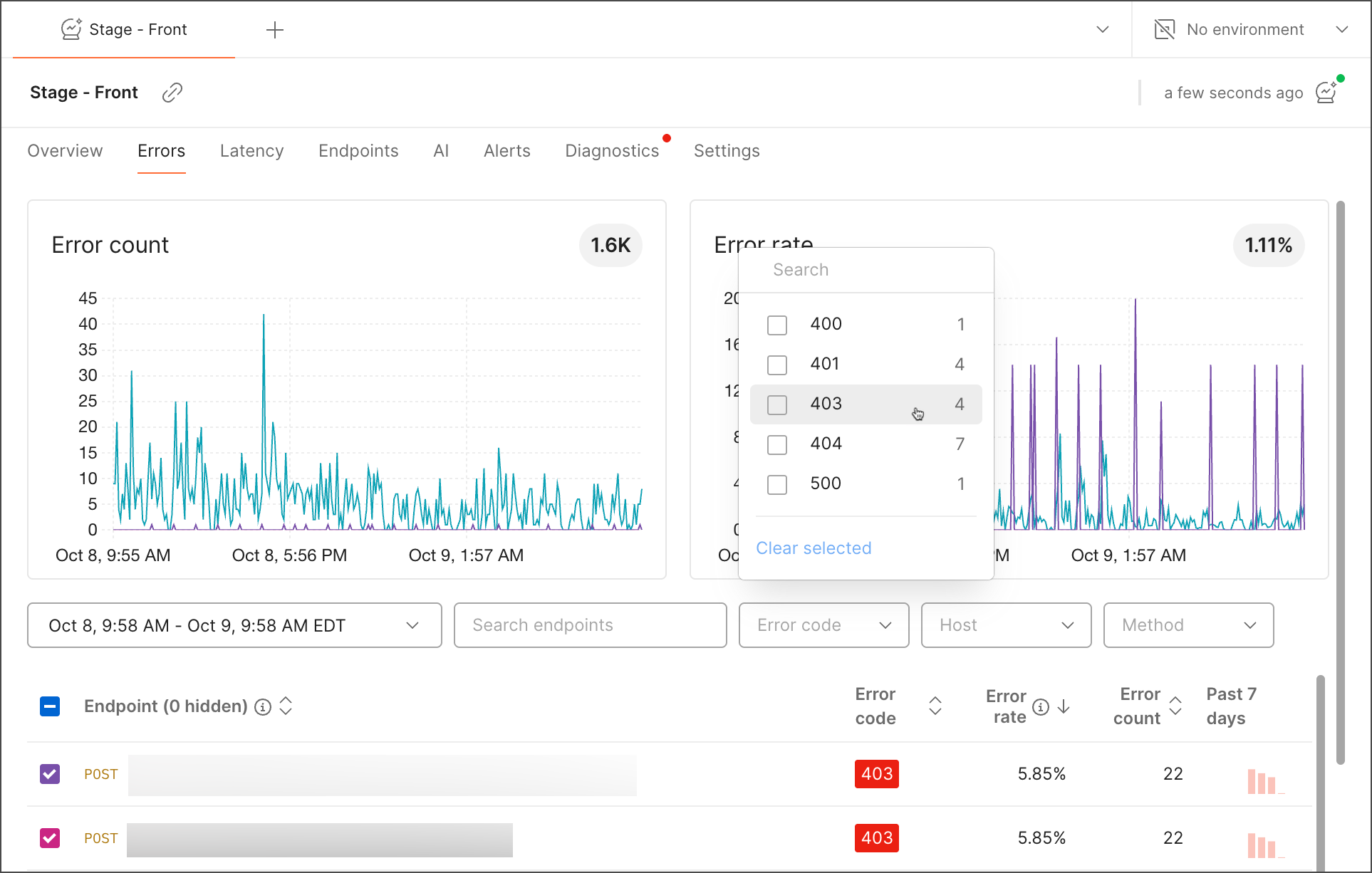Expand the Method filter dropdown

click(1188, 625)
